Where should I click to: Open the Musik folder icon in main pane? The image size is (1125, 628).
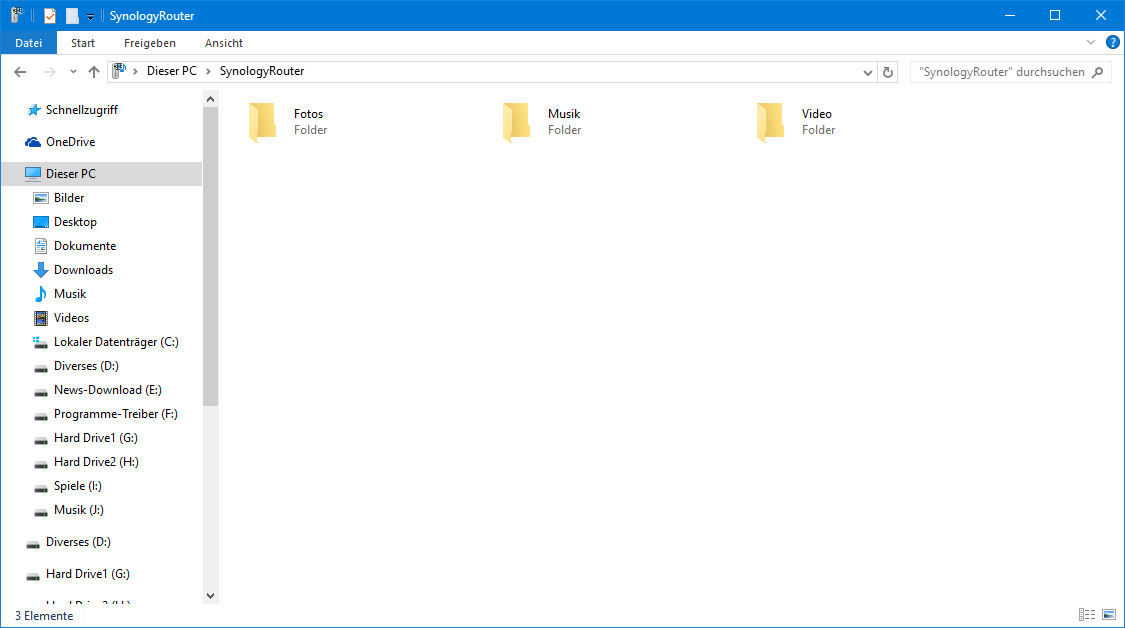(x=517, y=122)
